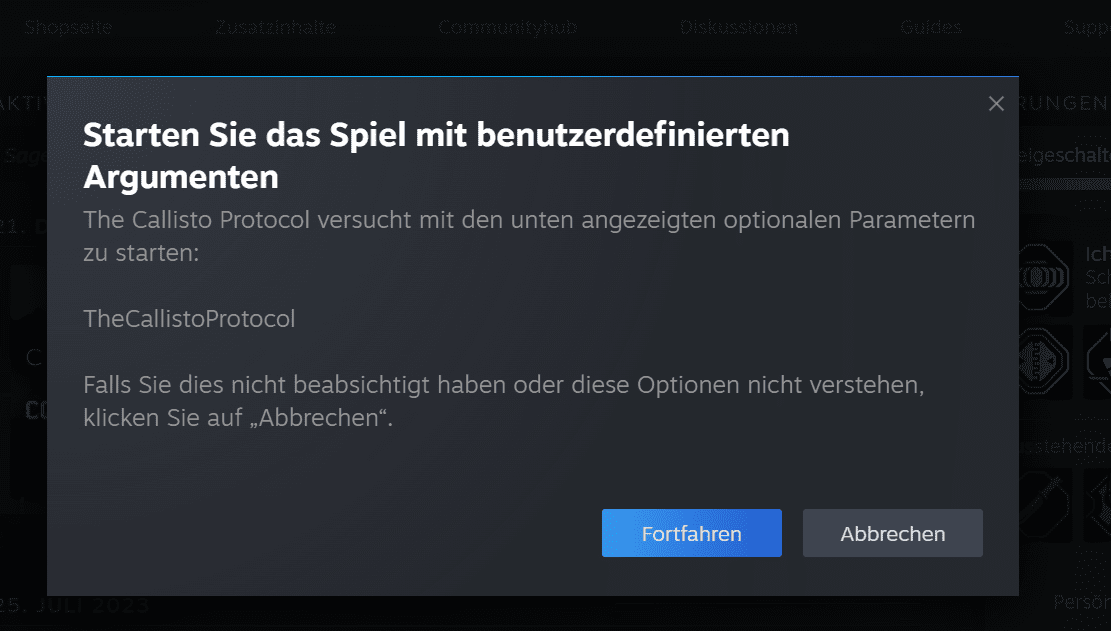Screen dimensions: 1111x631
Task: Click the left locked achievement icon under Ausstehende
Action: [x=1045, y=505]
